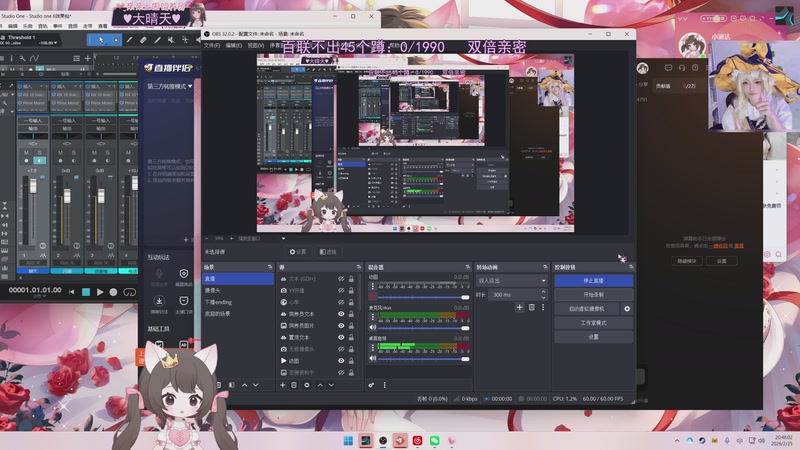Toggle loop in Studio One transport
The height and width of the screenshot is (450, 800).
(x=130, y=292)
